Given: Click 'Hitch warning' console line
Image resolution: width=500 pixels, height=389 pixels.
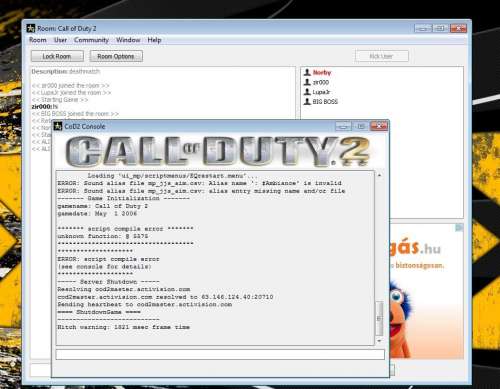Looking at the screenshot, I should [124, 327].
